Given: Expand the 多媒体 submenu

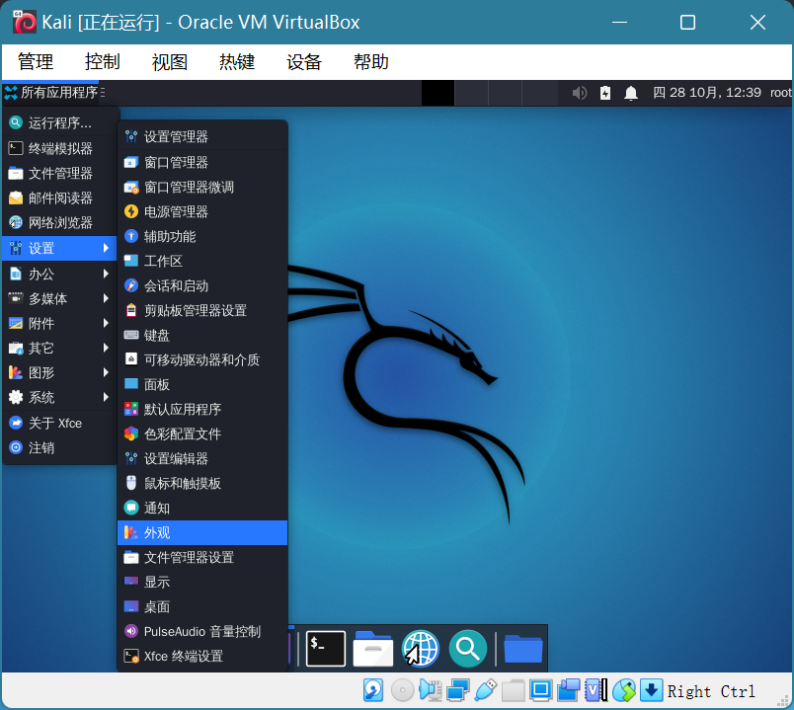Looking at the screenshot, I should (60, 298).
